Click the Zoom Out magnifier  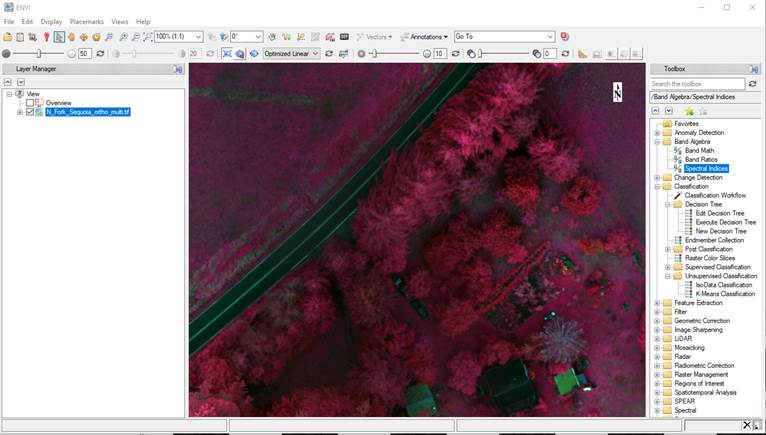(135, 37)
